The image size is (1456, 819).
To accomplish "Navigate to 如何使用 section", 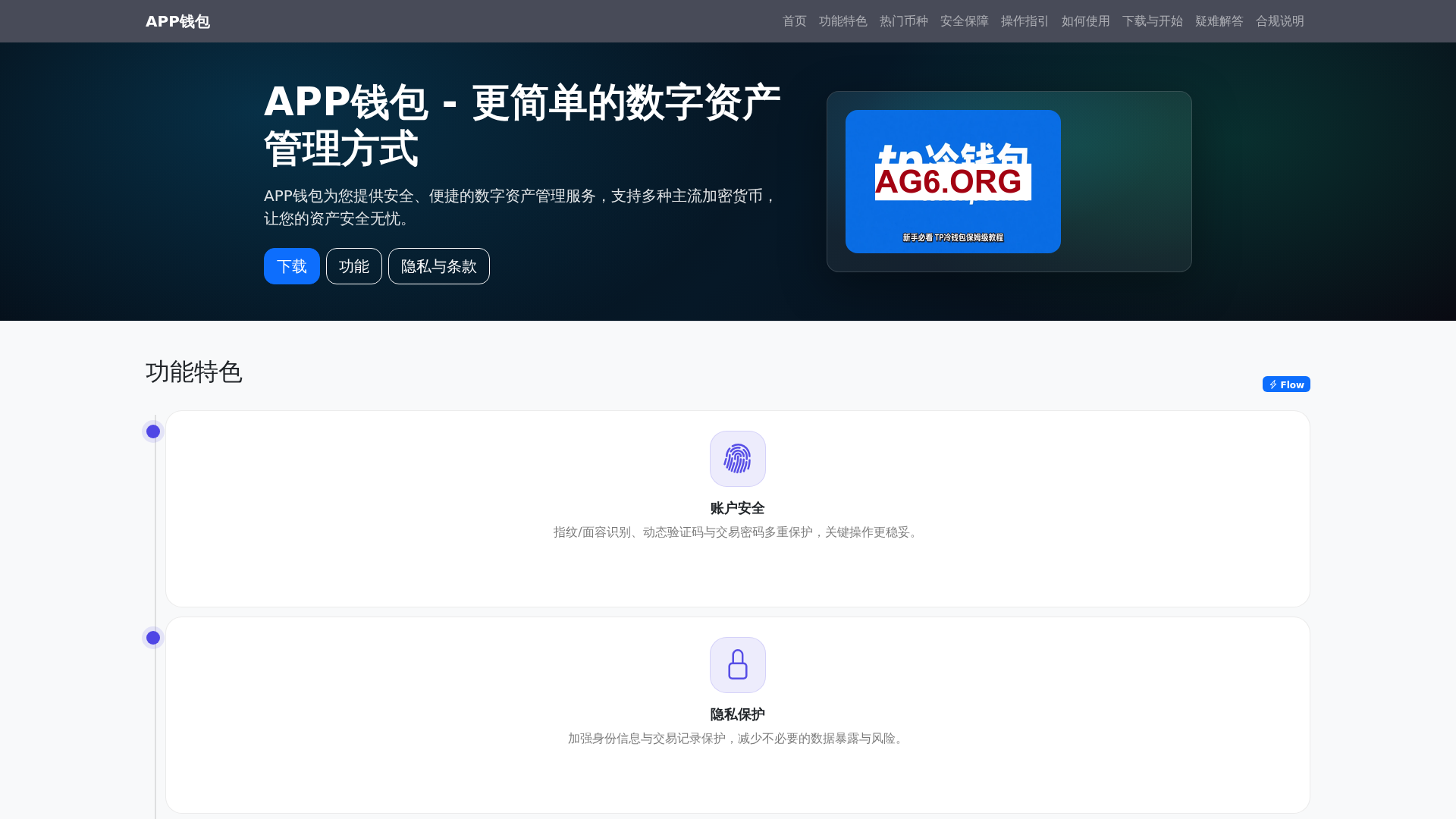I will pos(1086,21).
